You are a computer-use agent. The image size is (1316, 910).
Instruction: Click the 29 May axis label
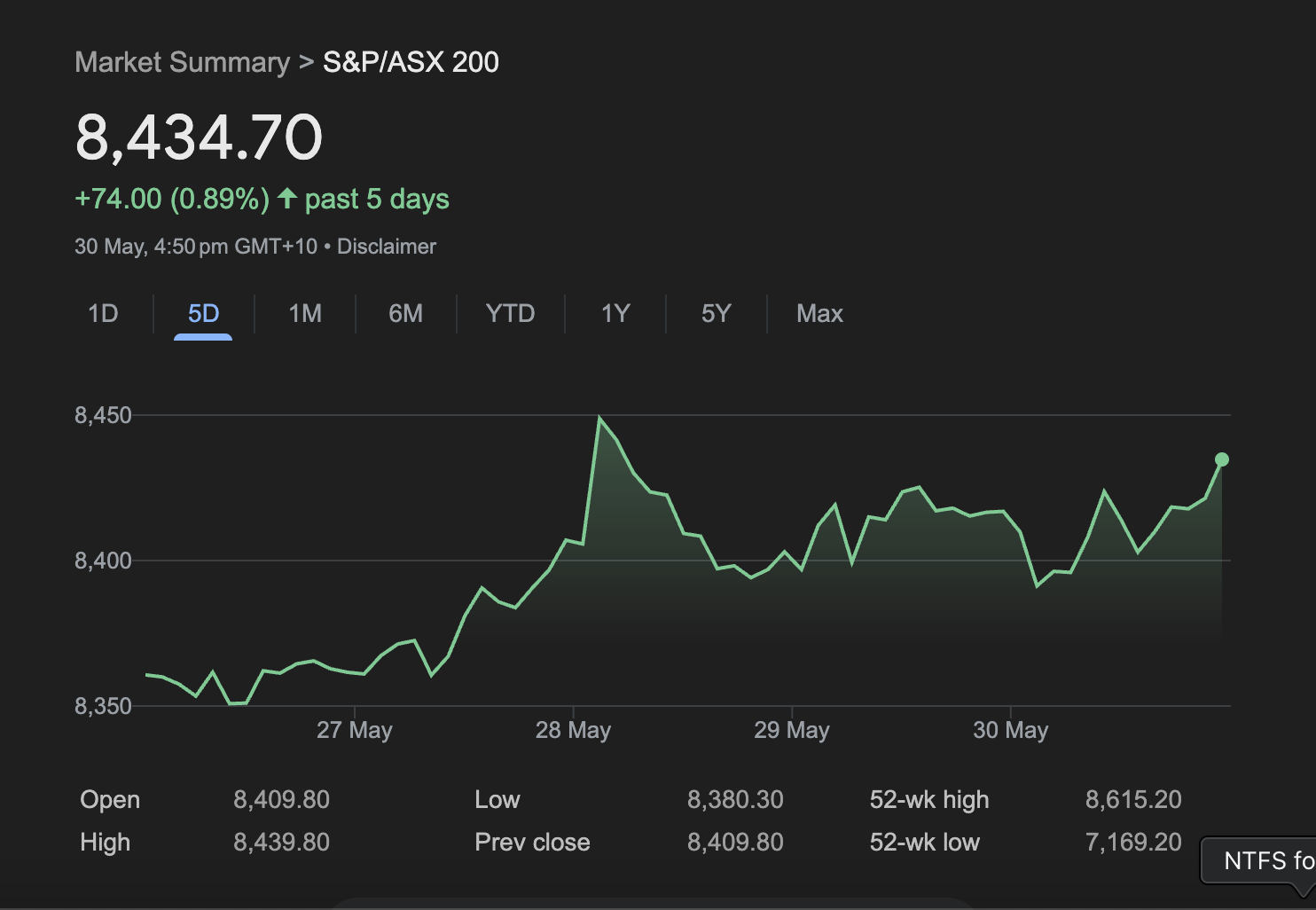792,730
